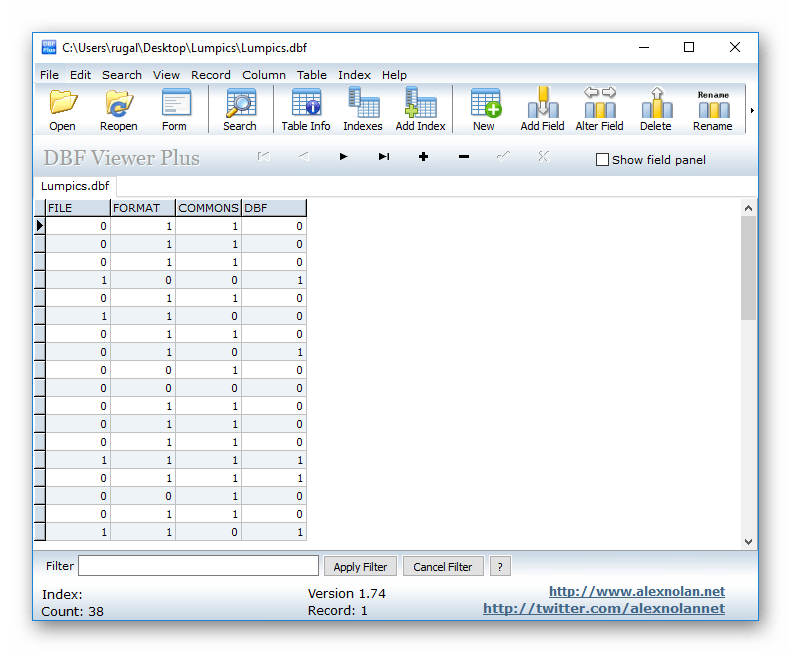Open the Index menu
The height and width of the screenshot is (653, 791).
[x=354, y=75]
